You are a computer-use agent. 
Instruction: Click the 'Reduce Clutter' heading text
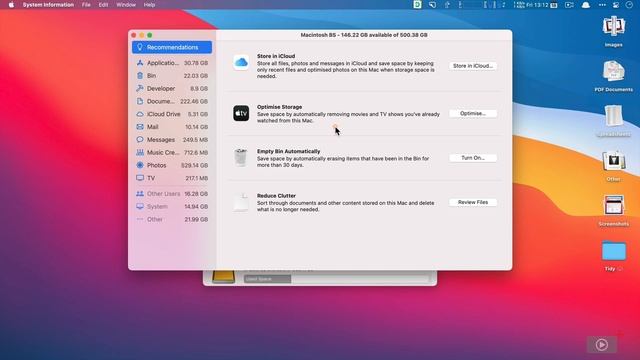click(x=276, y=196)
